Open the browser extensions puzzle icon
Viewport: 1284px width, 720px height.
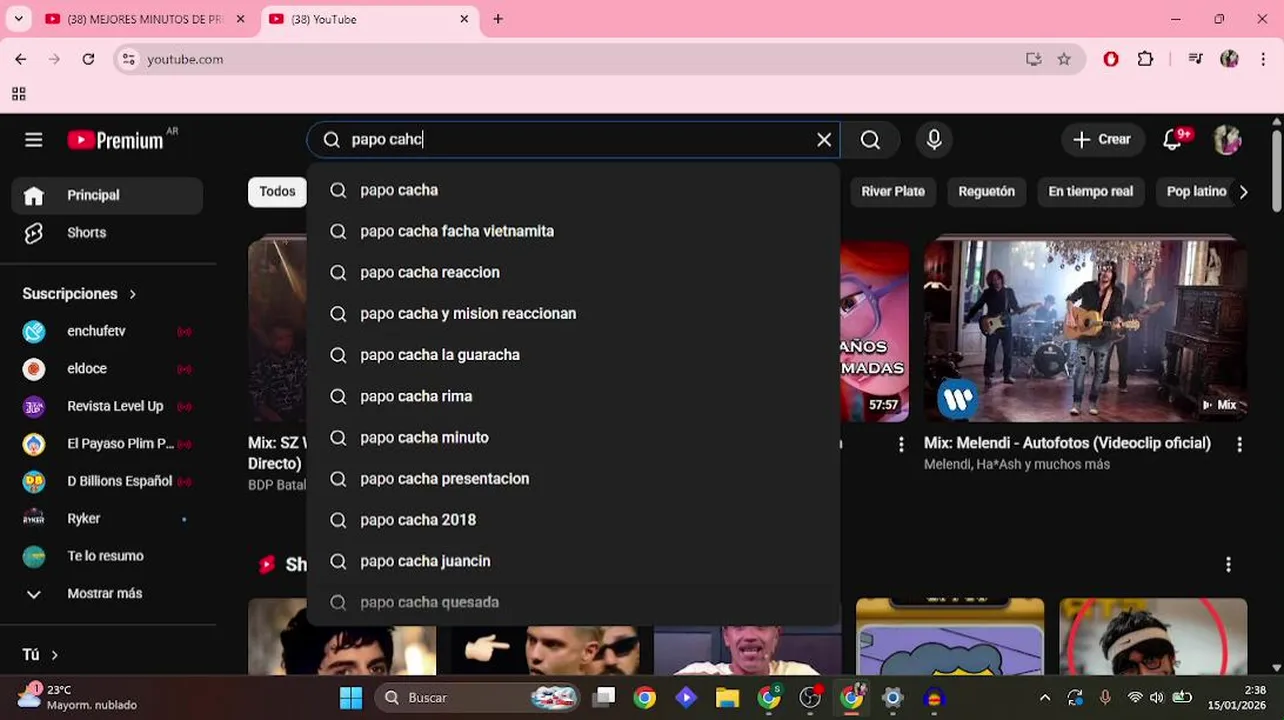(1145, 59)
